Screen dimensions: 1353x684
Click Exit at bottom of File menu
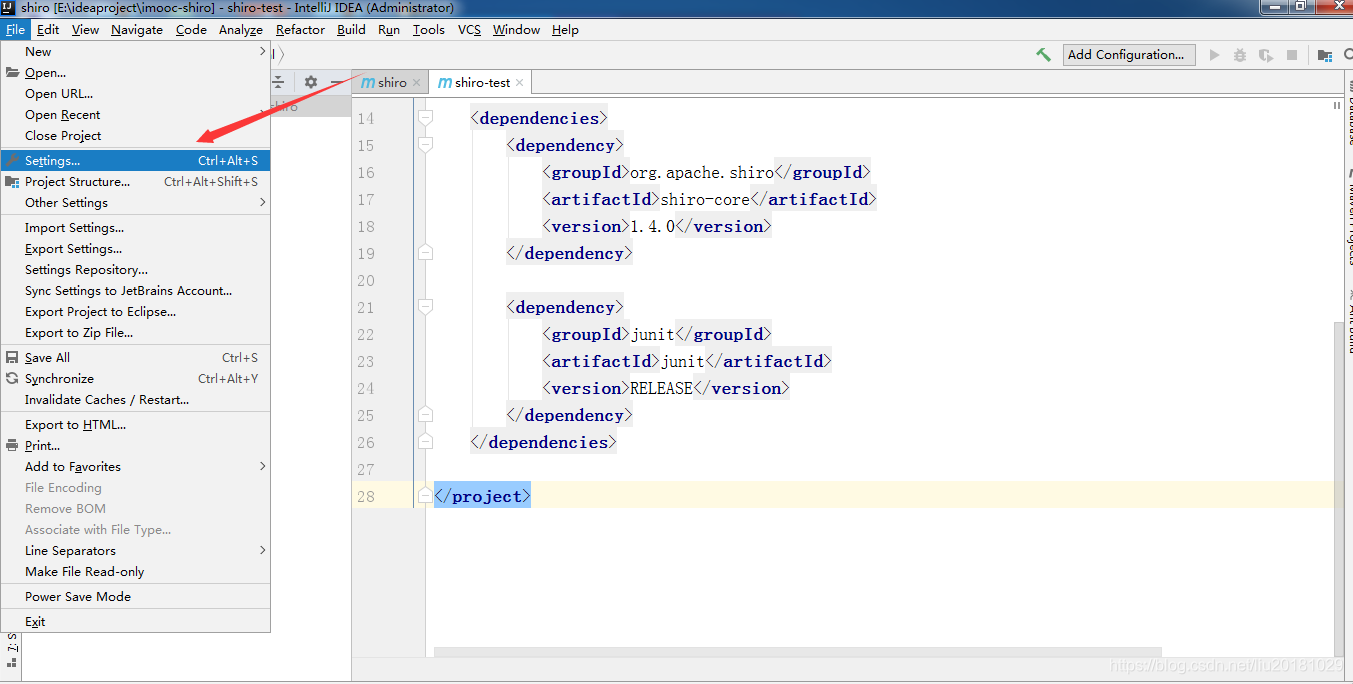click(x=136, y=621)
